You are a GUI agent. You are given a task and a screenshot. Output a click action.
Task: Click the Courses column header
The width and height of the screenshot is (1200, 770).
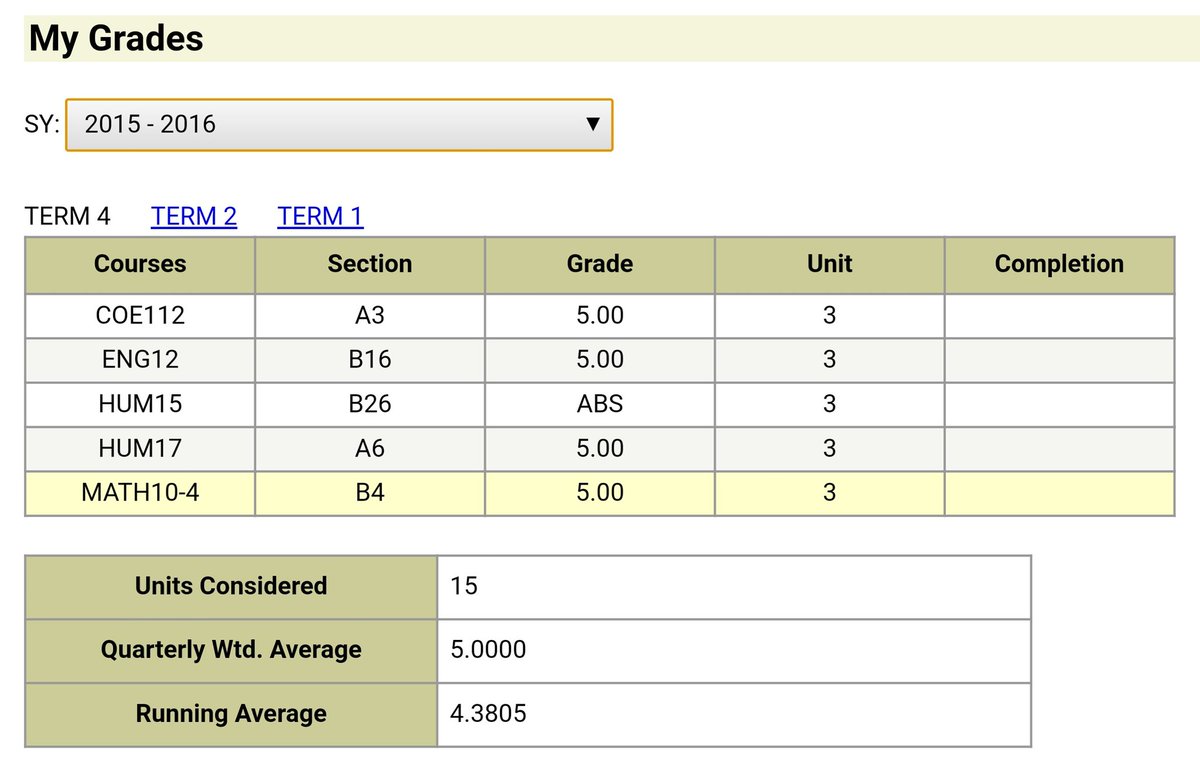pos(140,264)
